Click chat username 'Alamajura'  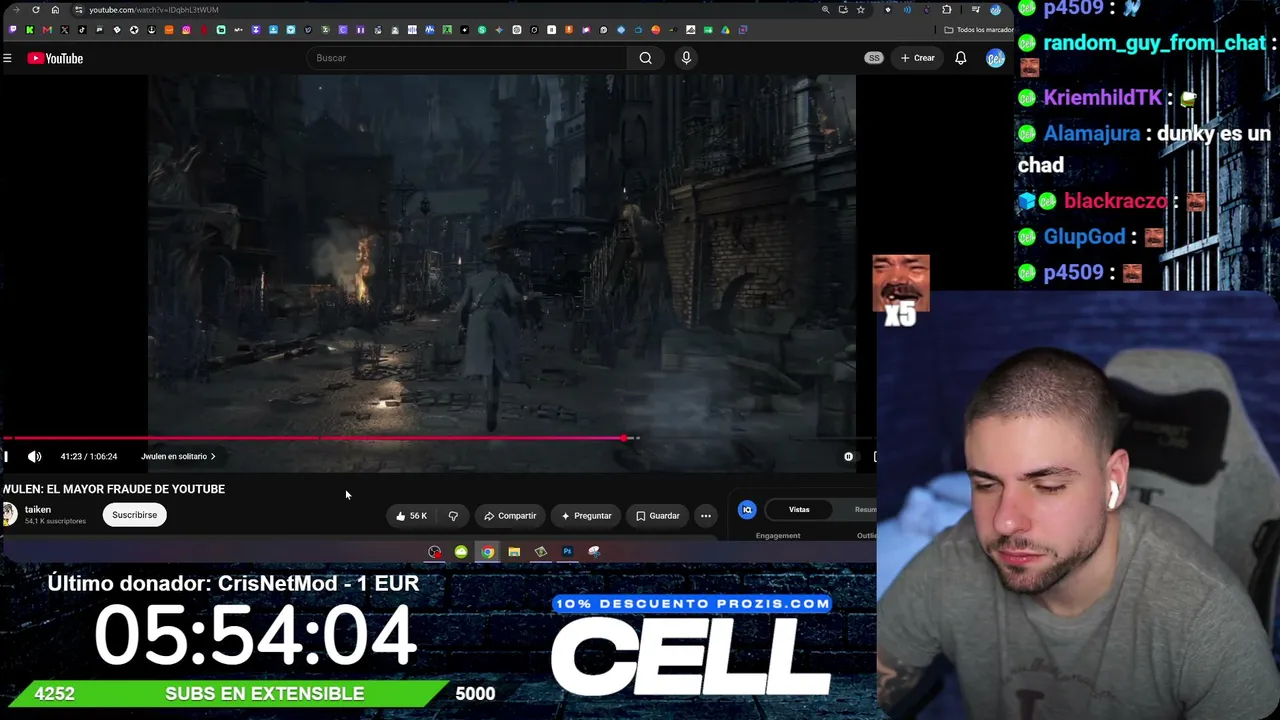pyautogui.click(x=1092, y=134)
